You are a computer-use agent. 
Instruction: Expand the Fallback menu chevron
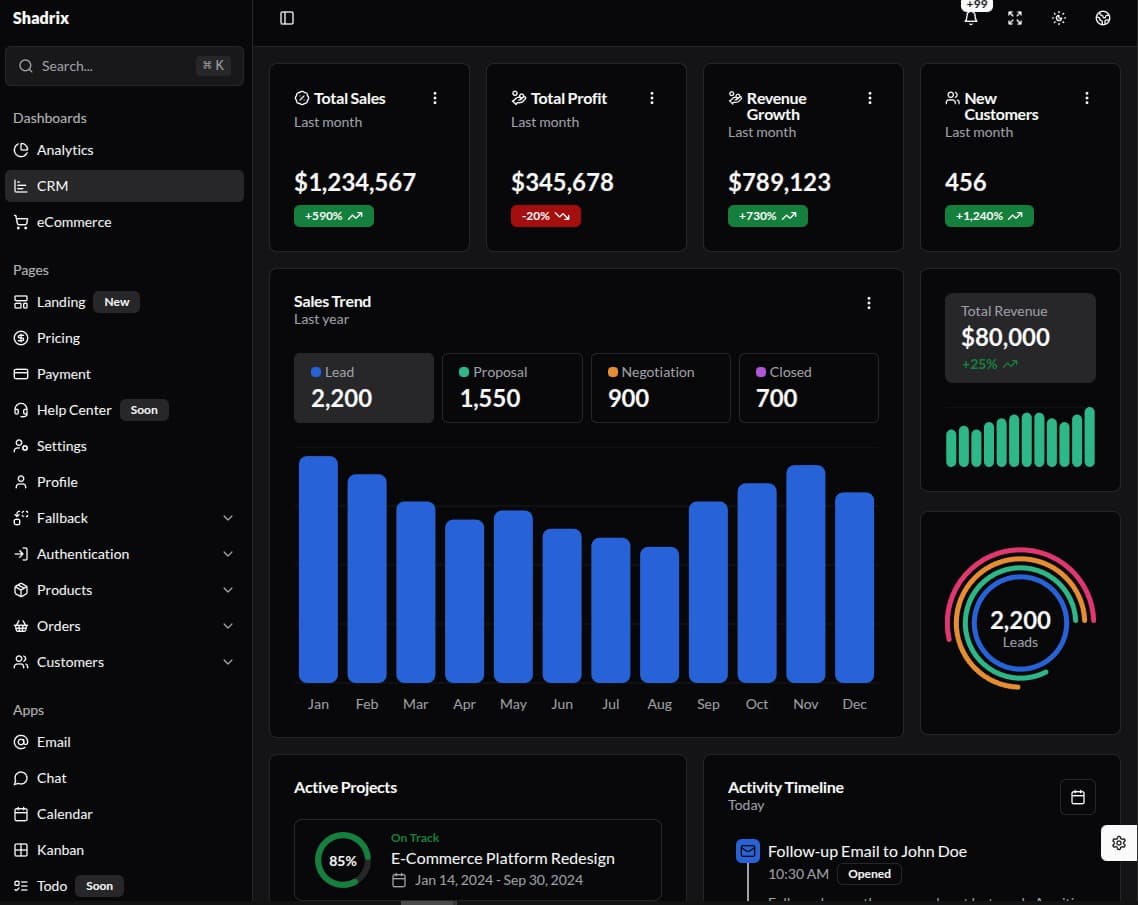(228, 518)
